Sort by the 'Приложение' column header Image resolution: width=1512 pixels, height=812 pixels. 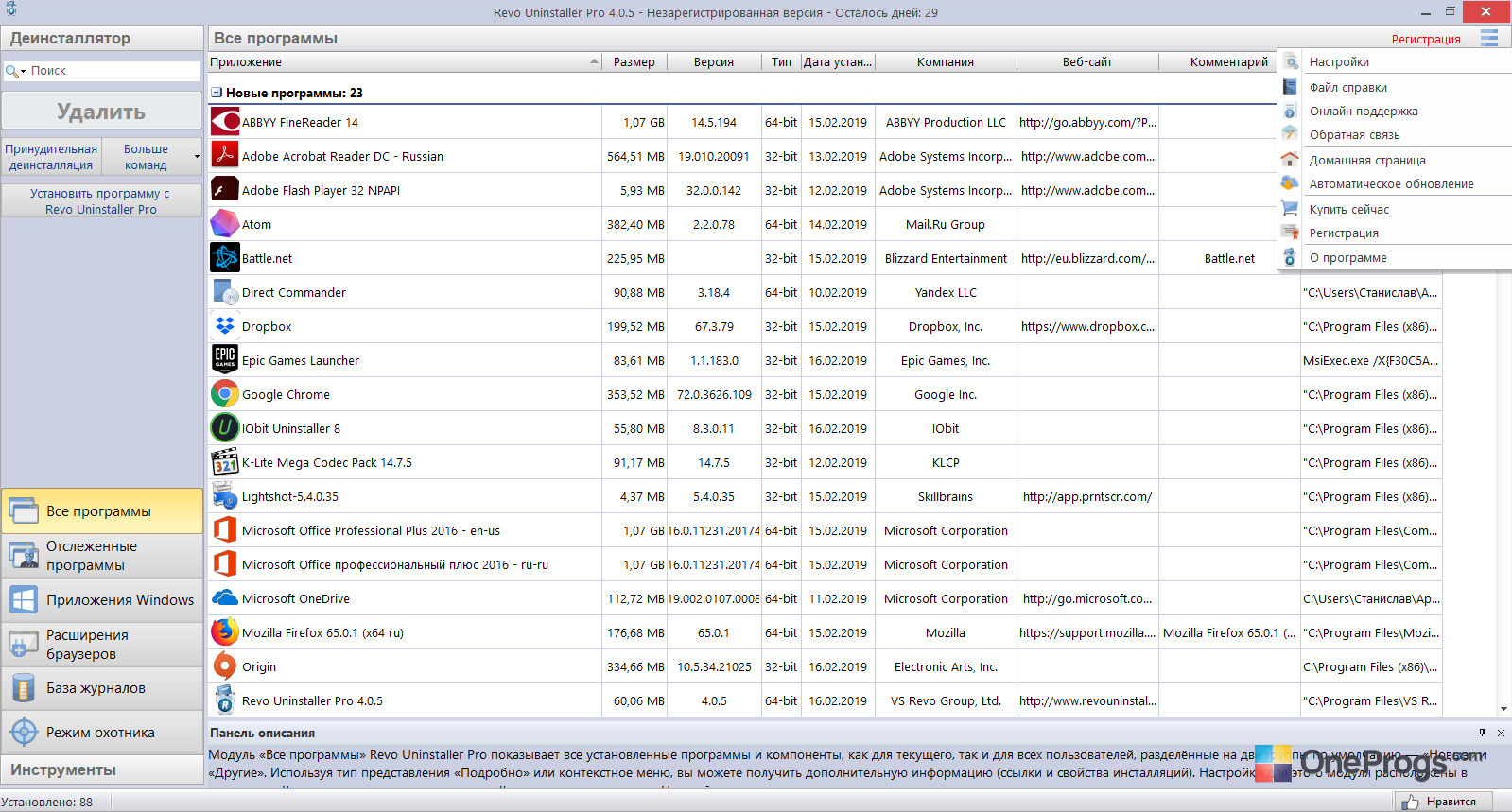pyautogui.click(x=405, y=62)
